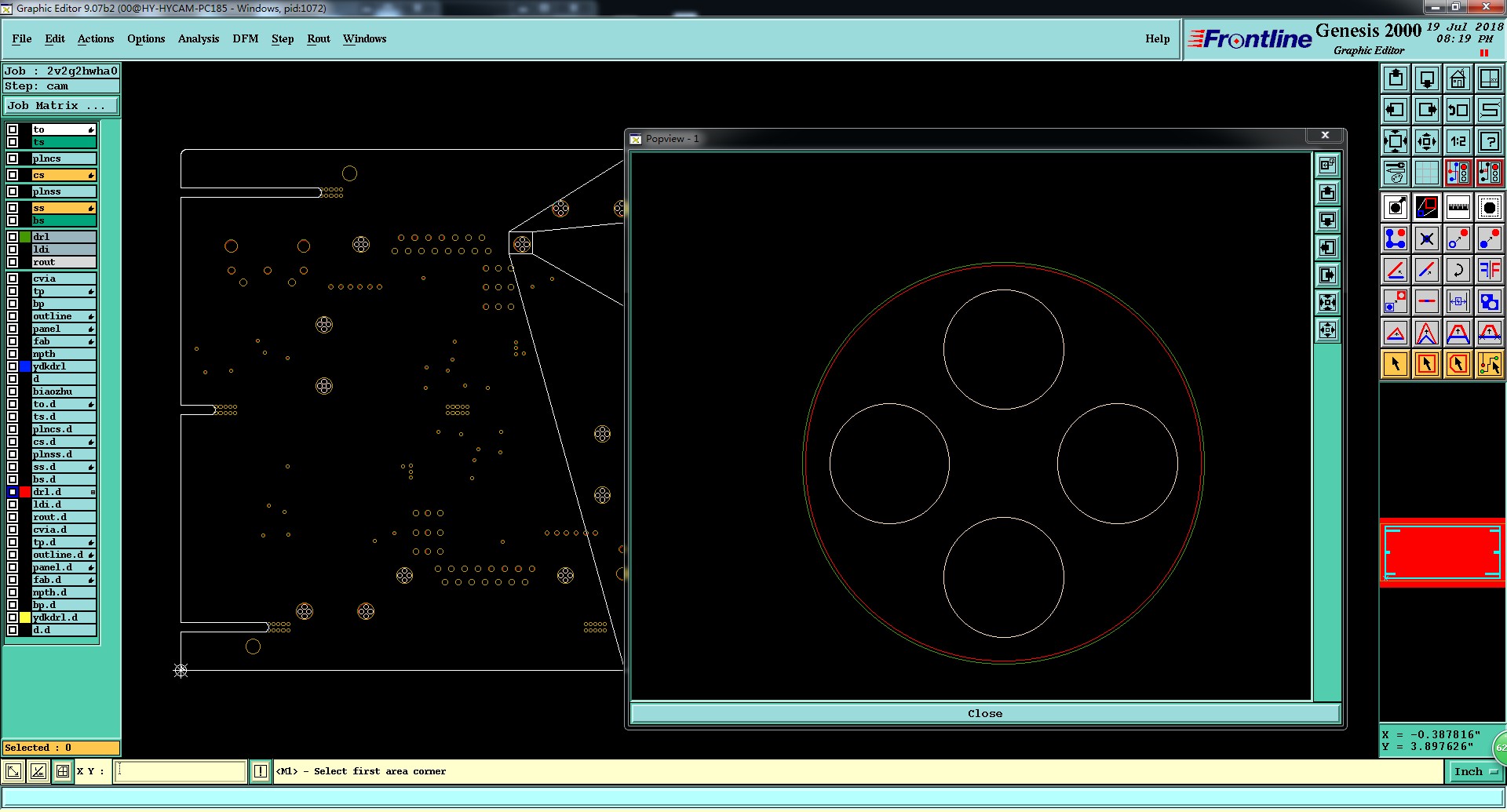Select the basic arrow selection tool
This screenshot has height=812, width=1507.
(1396, 364)
